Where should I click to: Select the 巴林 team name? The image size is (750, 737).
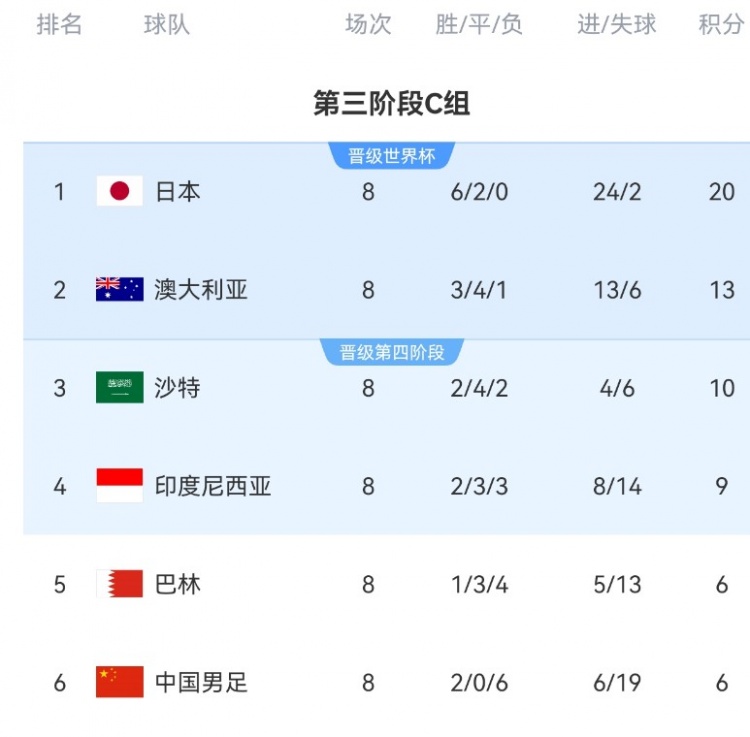click(x=177, y=584)
